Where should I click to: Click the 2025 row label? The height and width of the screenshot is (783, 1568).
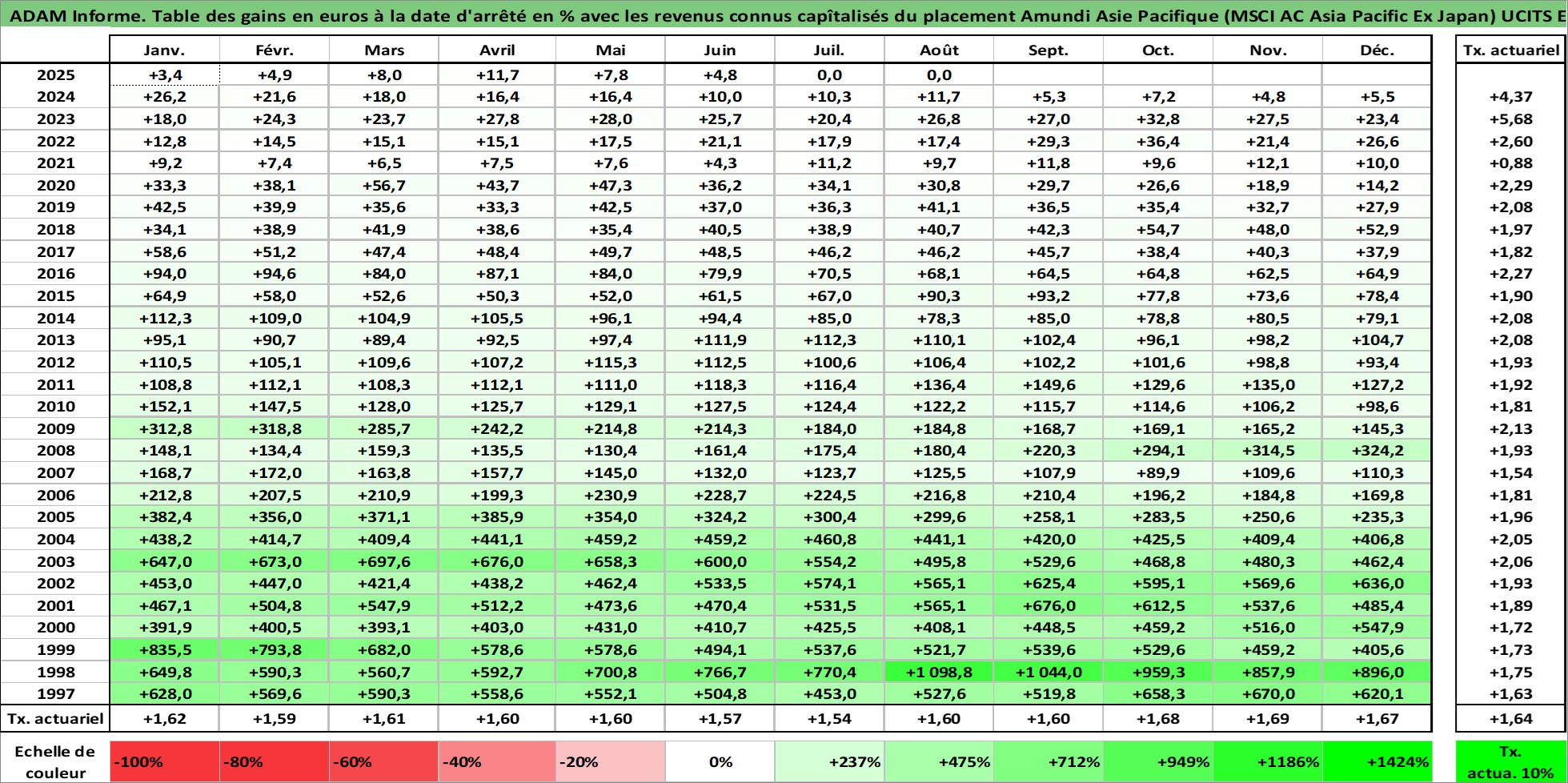coord(55,75)
